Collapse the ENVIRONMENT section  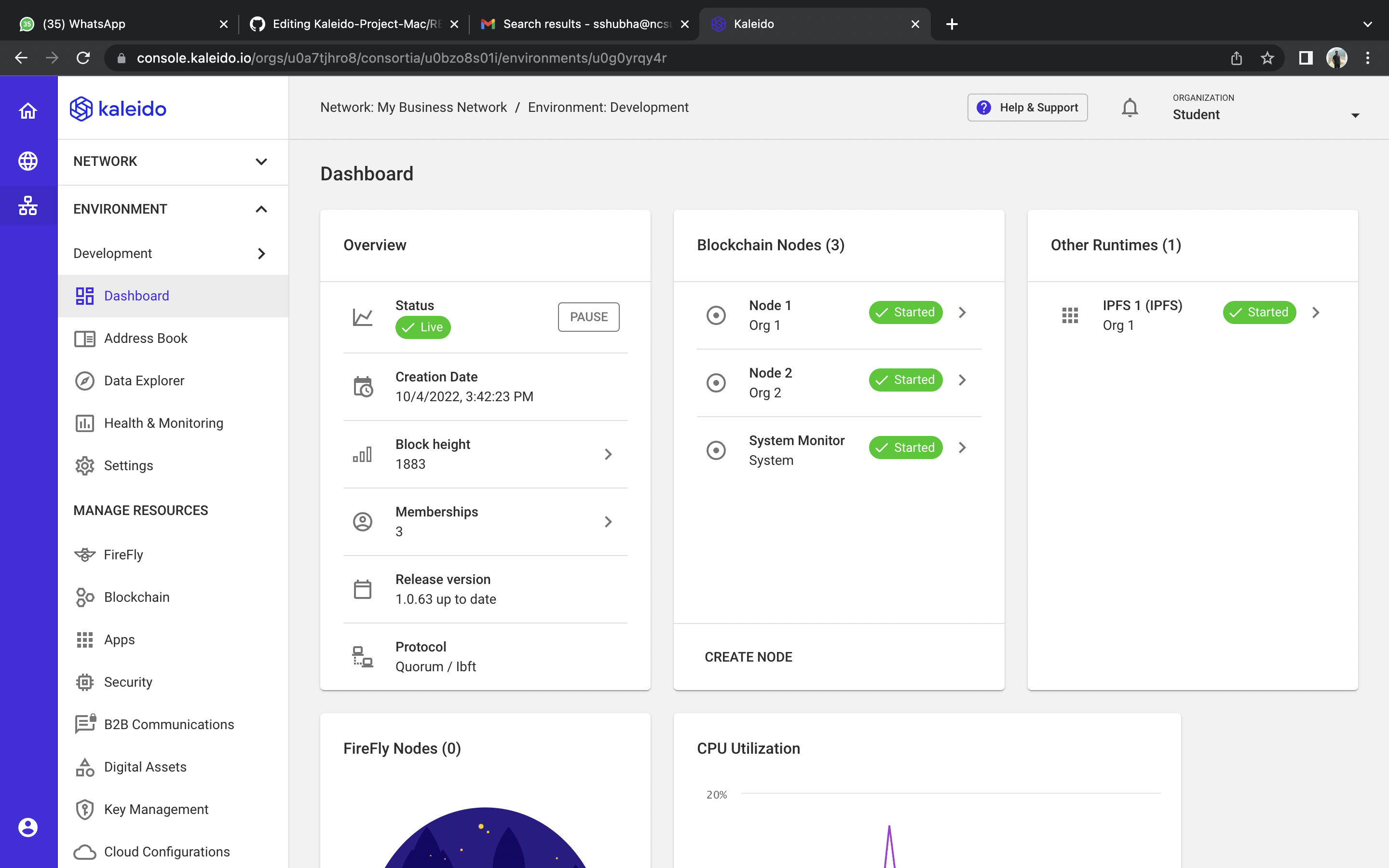coord(173,209)
